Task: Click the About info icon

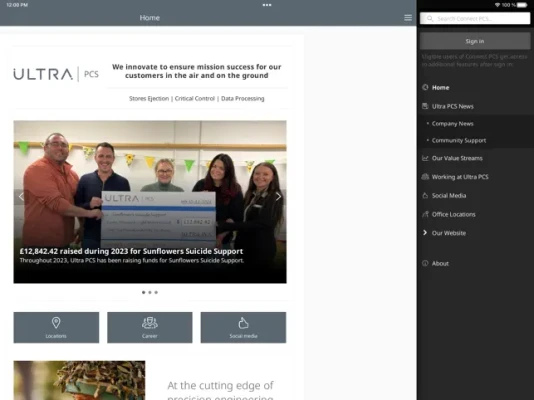Action: (x=425, y=263)
